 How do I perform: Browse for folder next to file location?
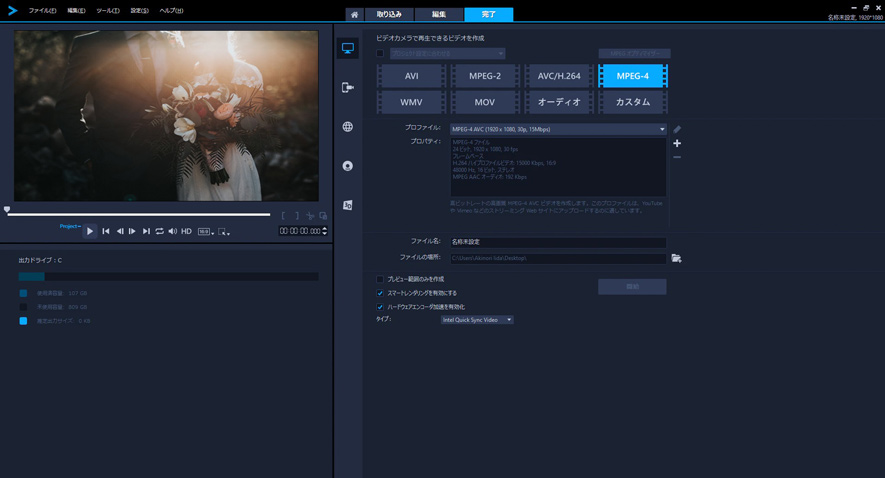pos(676,258)
